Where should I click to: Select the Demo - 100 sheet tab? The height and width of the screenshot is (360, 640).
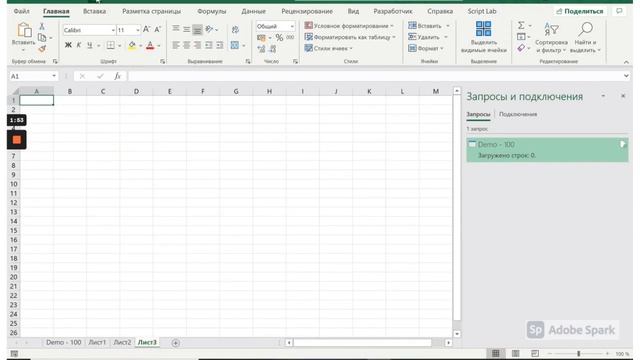point(63,342)
